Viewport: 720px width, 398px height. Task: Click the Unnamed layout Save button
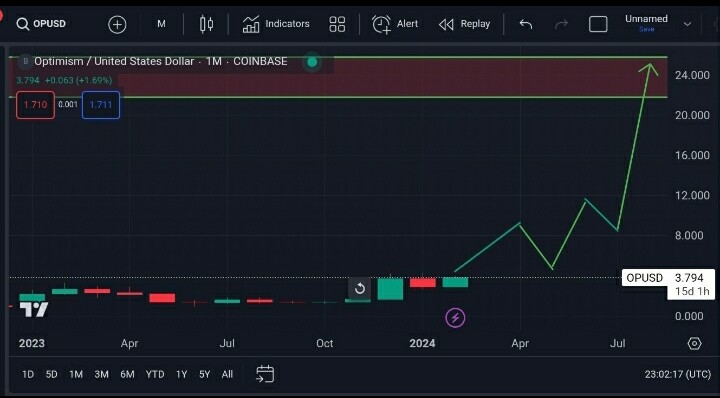pyautogui.click(x=646, y=29)
